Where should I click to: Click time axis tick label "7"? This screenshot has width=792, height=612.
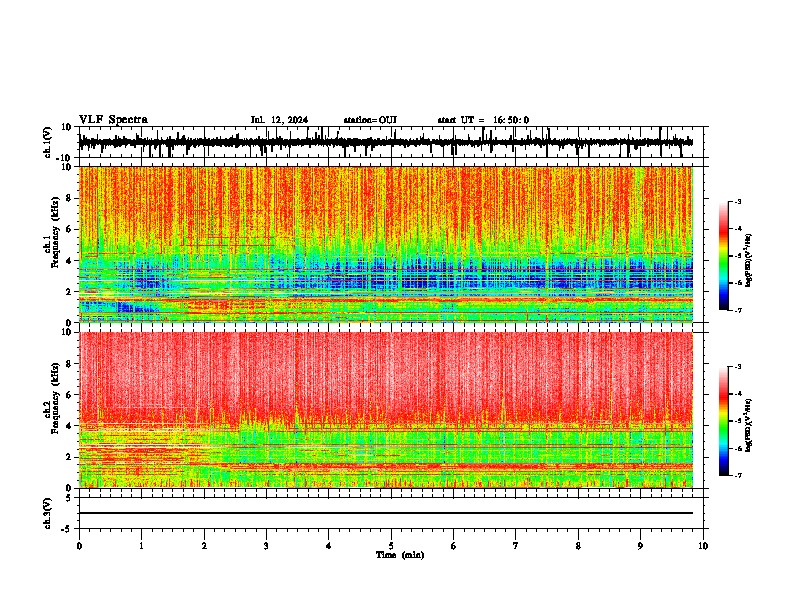[516, 546]
